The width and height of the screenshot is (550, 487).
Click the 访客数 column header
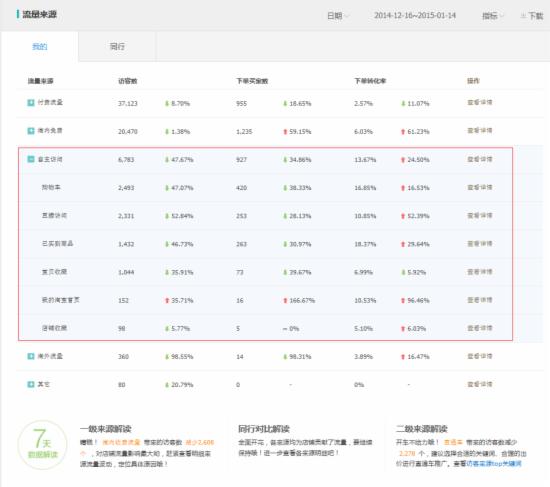pos(128,81)
